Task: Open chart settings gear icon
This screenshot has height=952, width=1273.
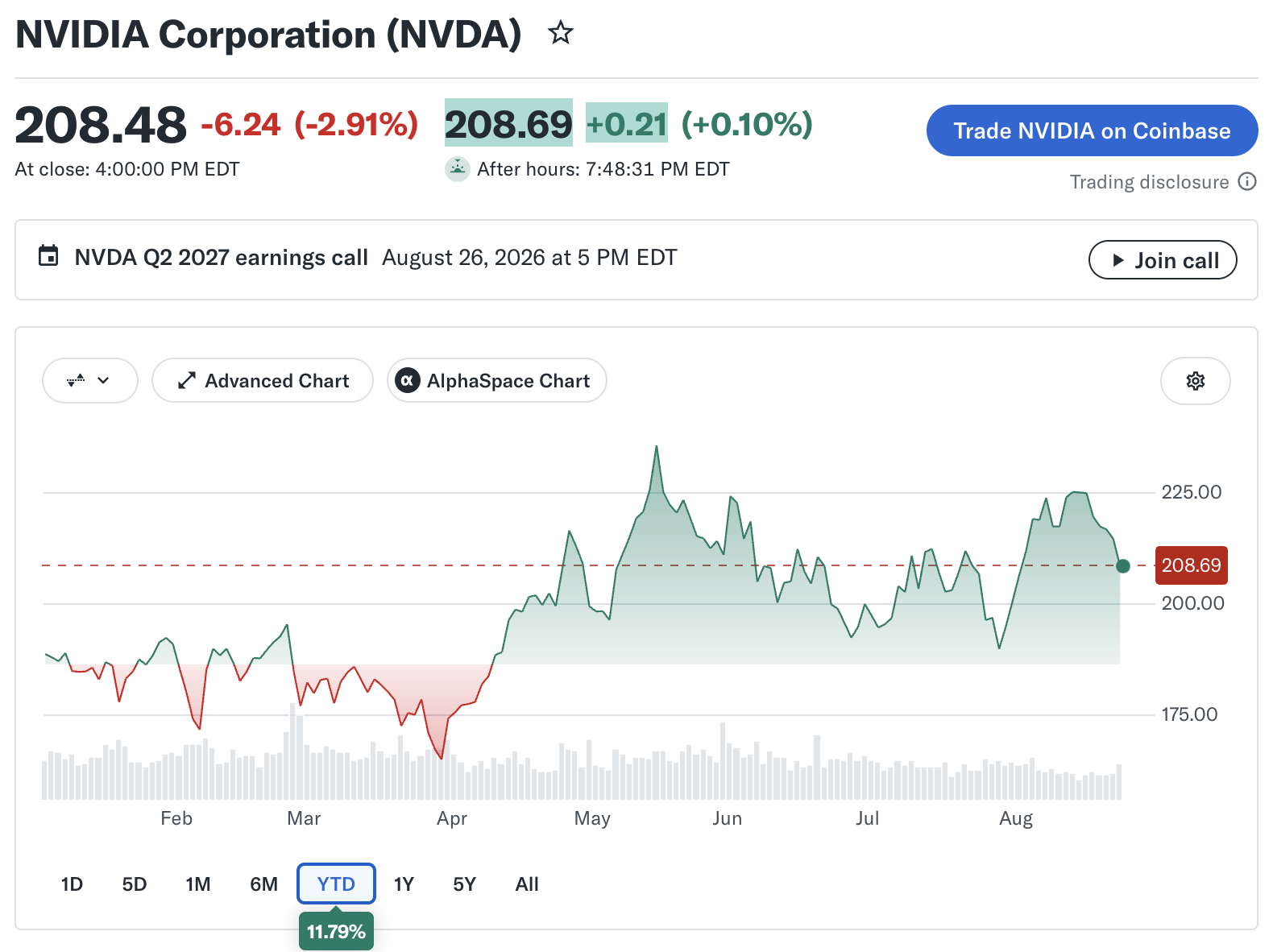Action: 1196,381
